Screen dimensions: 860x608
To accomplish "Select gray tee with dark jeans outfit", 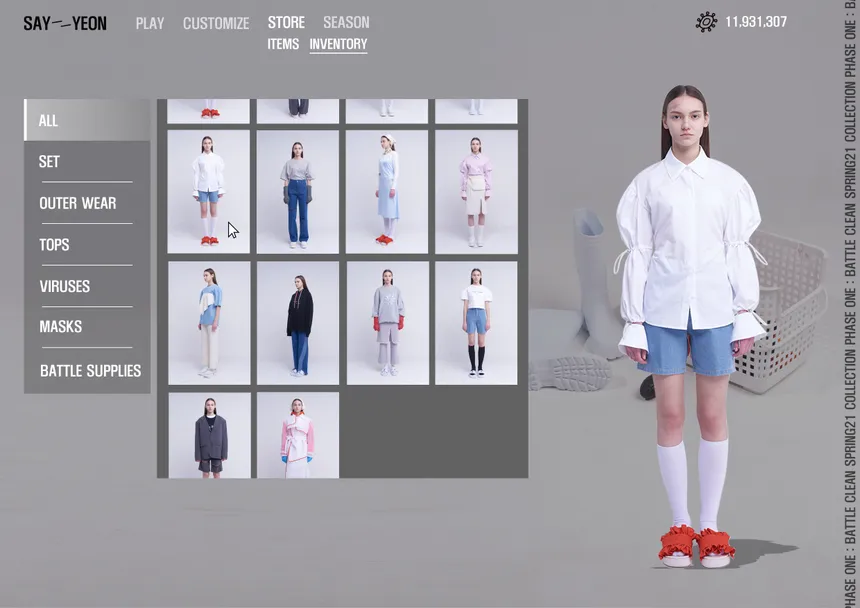I will coord(298,192).
